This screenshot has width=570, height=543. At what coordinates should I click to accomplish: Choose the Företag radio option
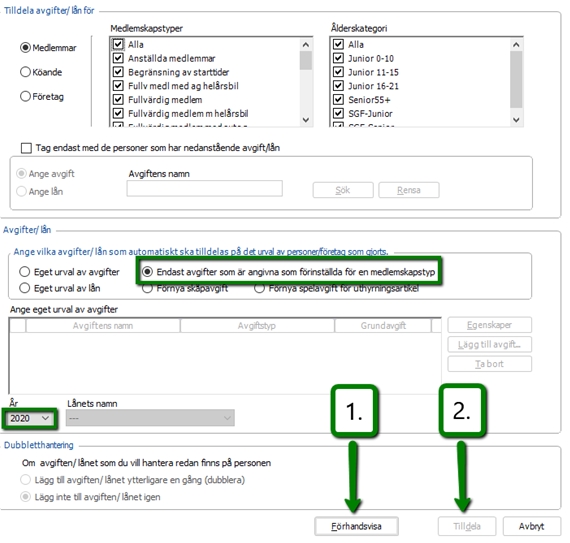coord(25,96)
